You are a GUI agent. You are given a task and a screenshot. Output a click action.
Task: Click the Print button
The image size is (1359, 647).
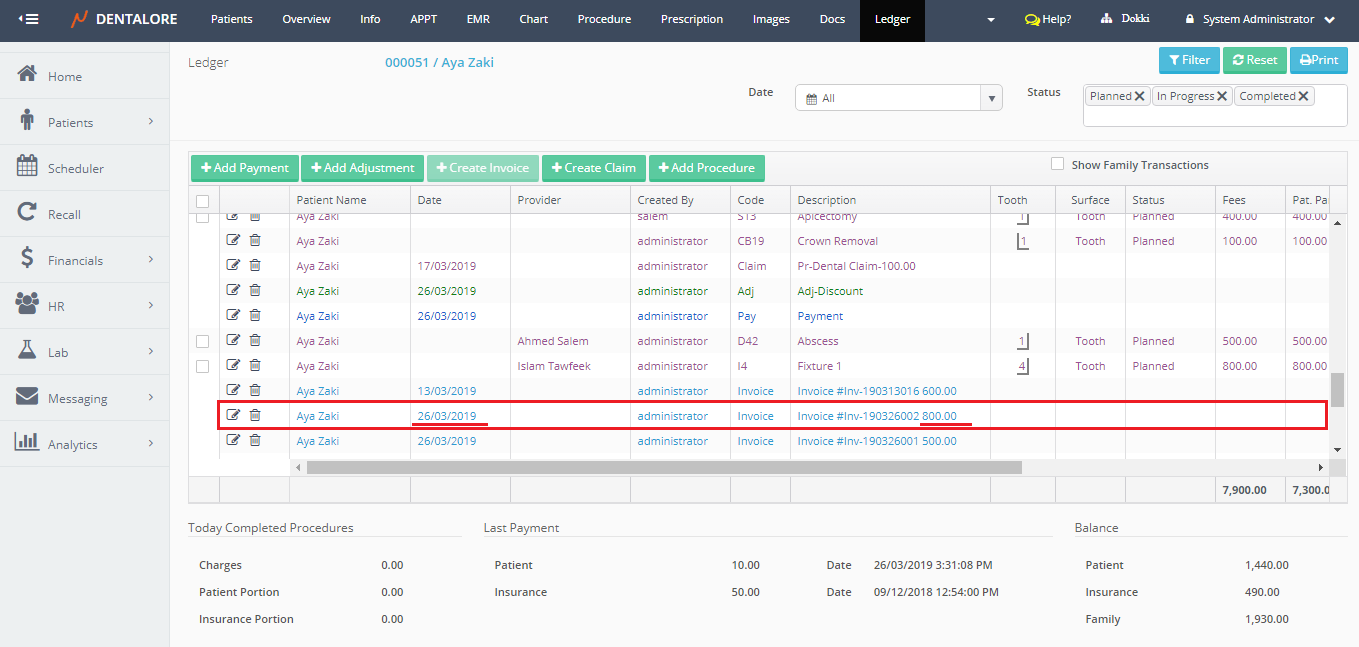1318,60
